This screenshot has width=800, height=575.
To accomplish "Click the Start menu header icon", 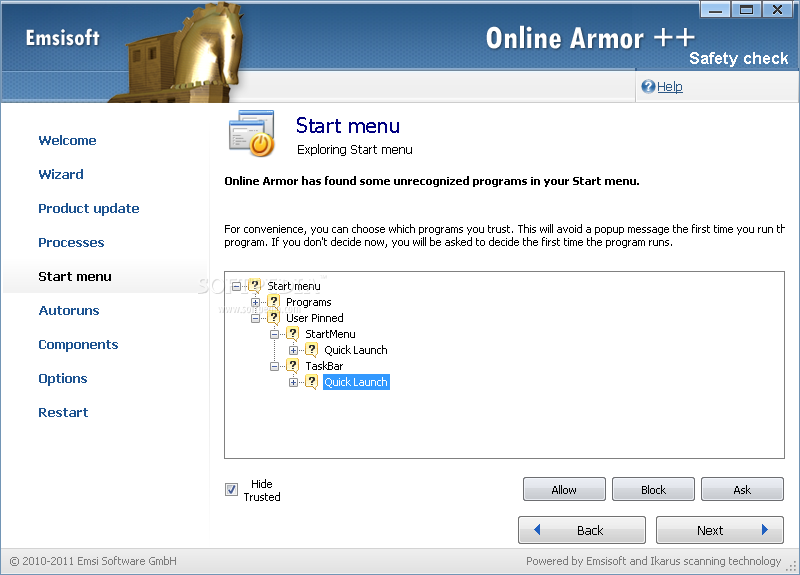I will (252, 133).
